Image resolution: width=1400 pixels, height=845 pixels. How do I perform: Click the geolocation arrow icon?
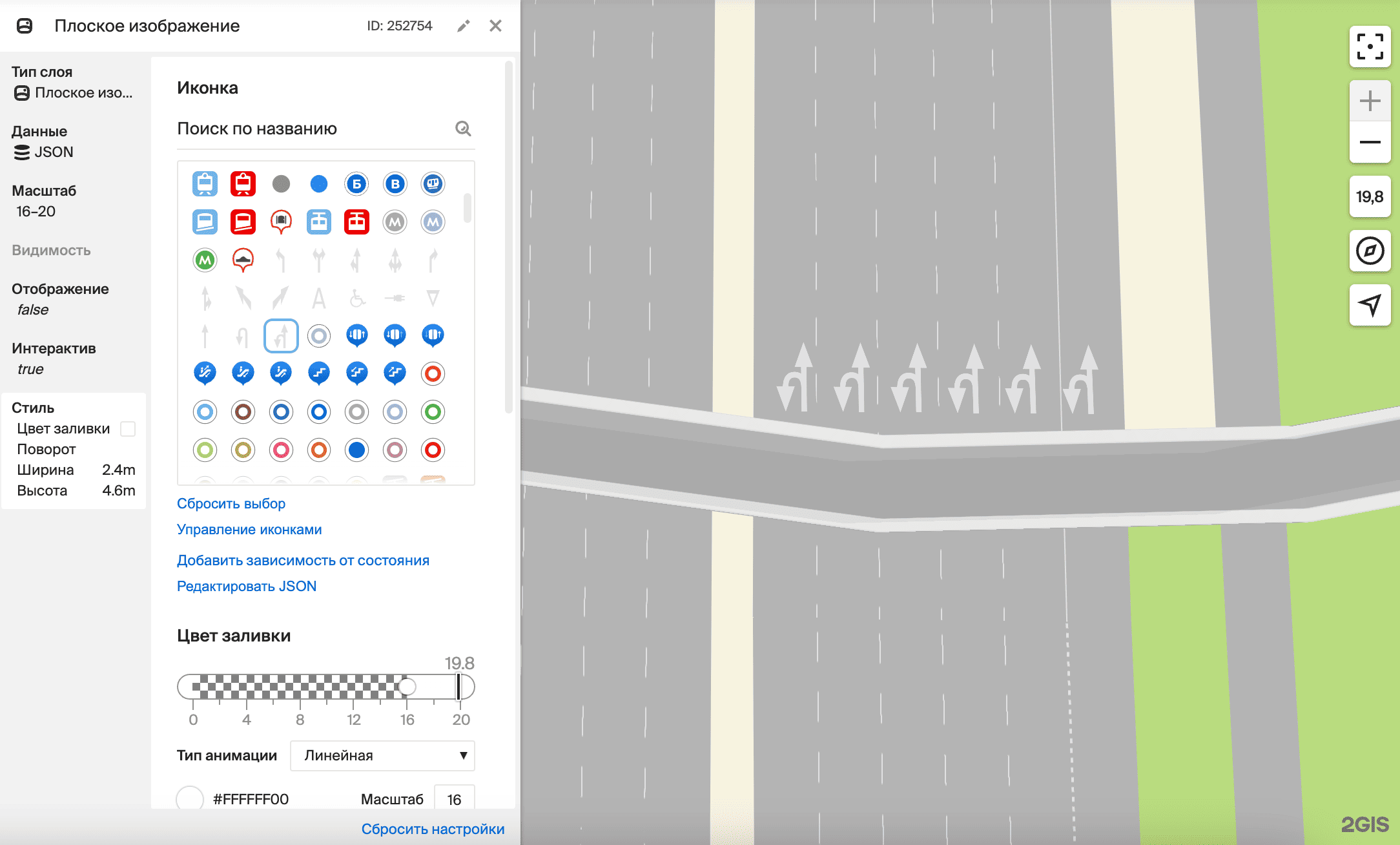(x=1370, y=304)
